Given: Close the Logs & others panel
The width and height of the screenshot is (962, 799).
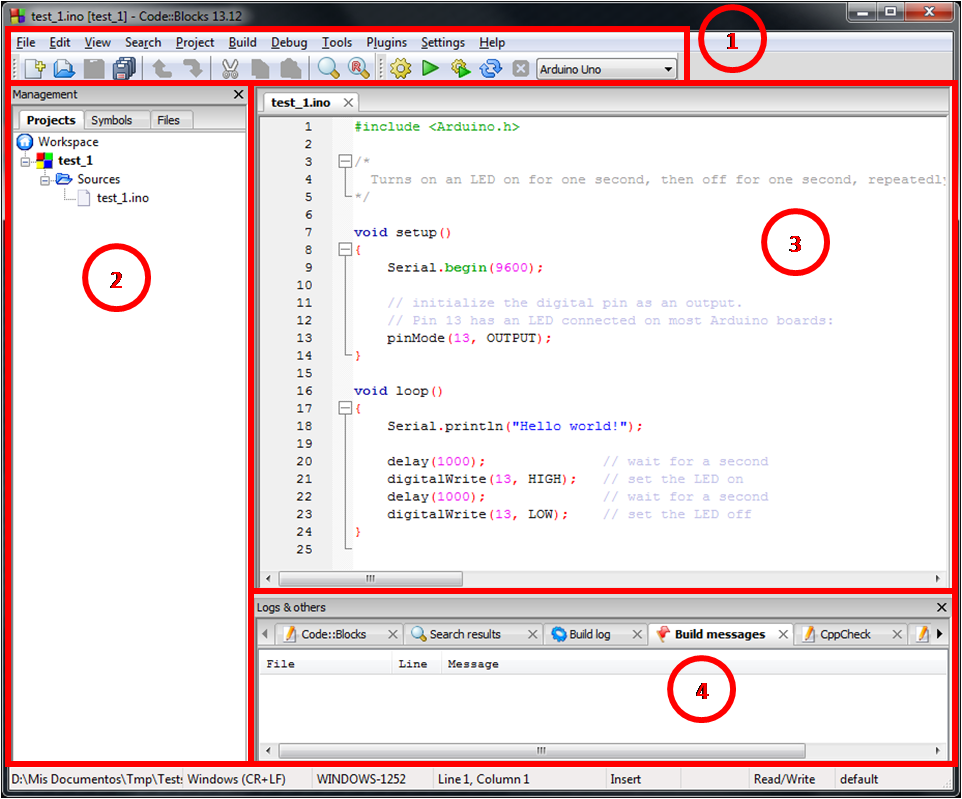Looking at the screenshot, I should 942,608.
